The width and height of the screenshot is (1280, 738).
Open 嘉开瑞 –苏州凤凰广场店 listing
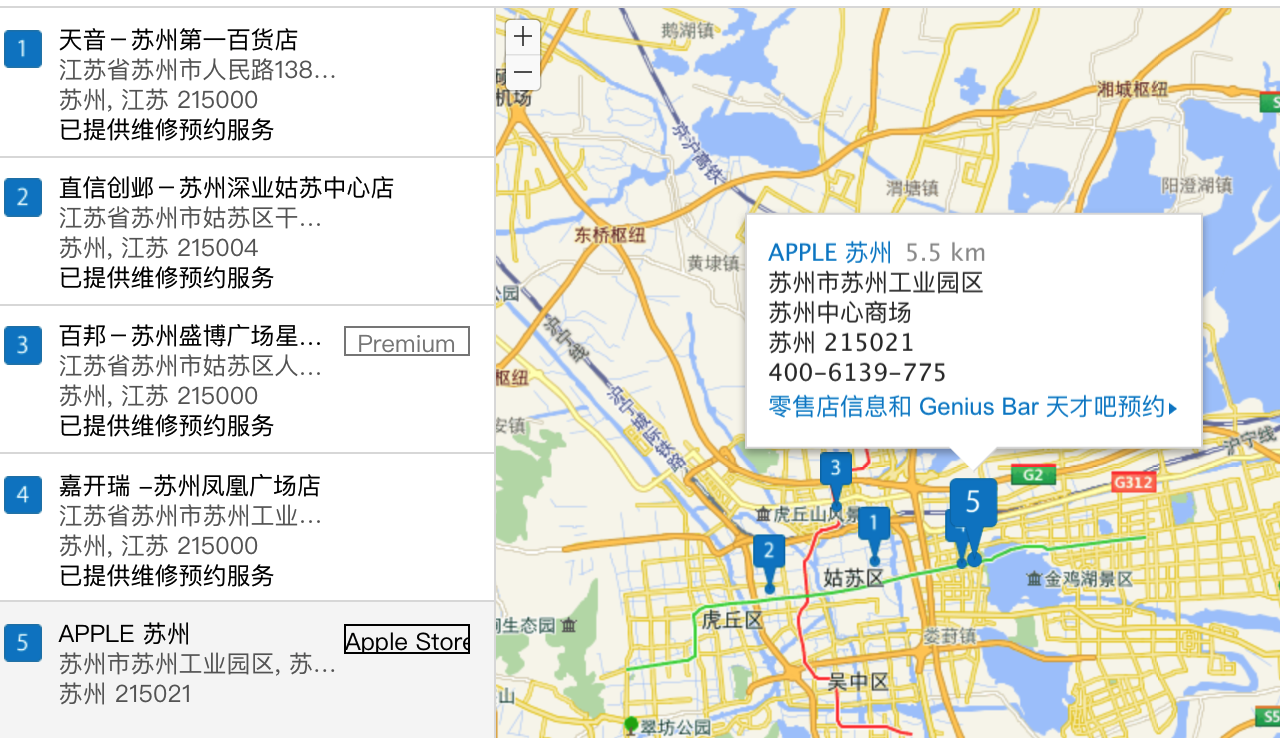[189, 486]
